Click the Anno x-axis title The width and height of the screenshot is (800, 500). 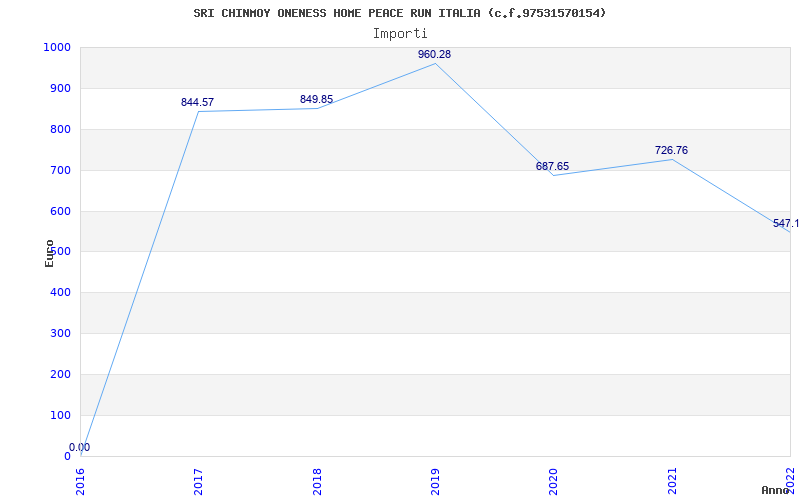point(774,490)
